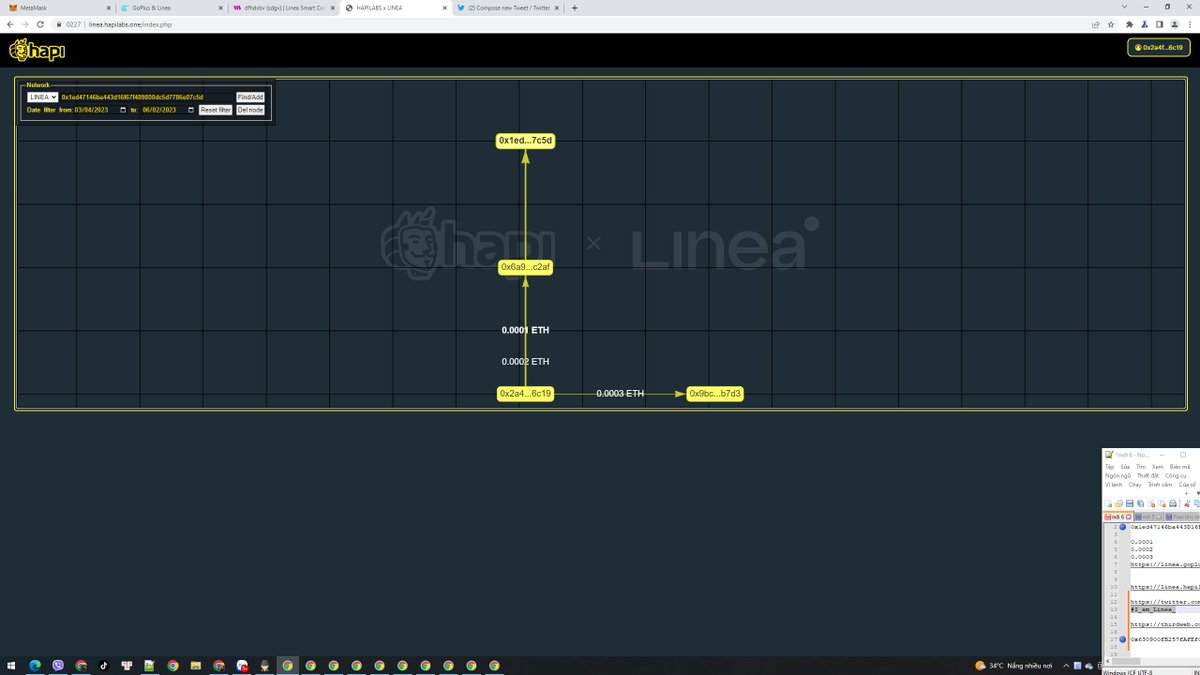Select the 0x2a4...6c19 node
This screenshot has width=1200, height=675.
click(x=525, y=394)
